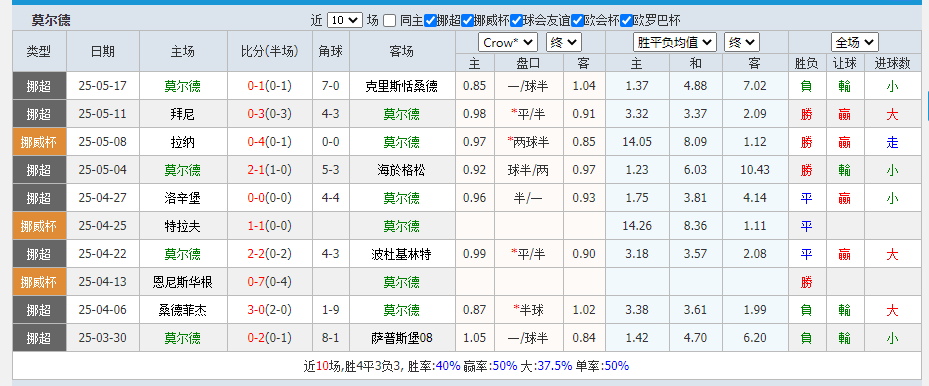Screen dimensions: 929x386
Task: Click odds value 7.02 on the 25-05-17 row
Action: pos(755,86)
